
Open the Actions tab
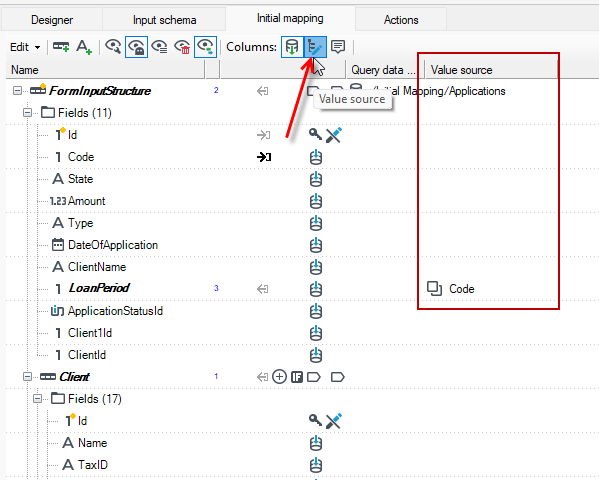click(x=401, y=20)
